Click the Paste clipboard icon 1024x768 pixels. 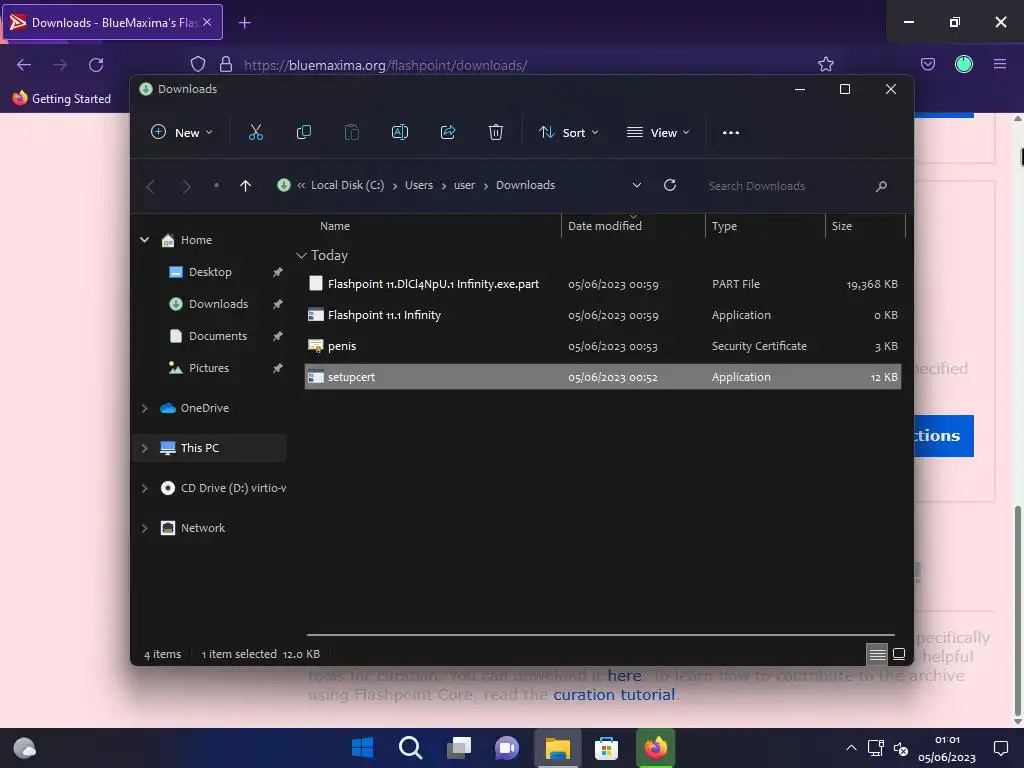point(351,133)
